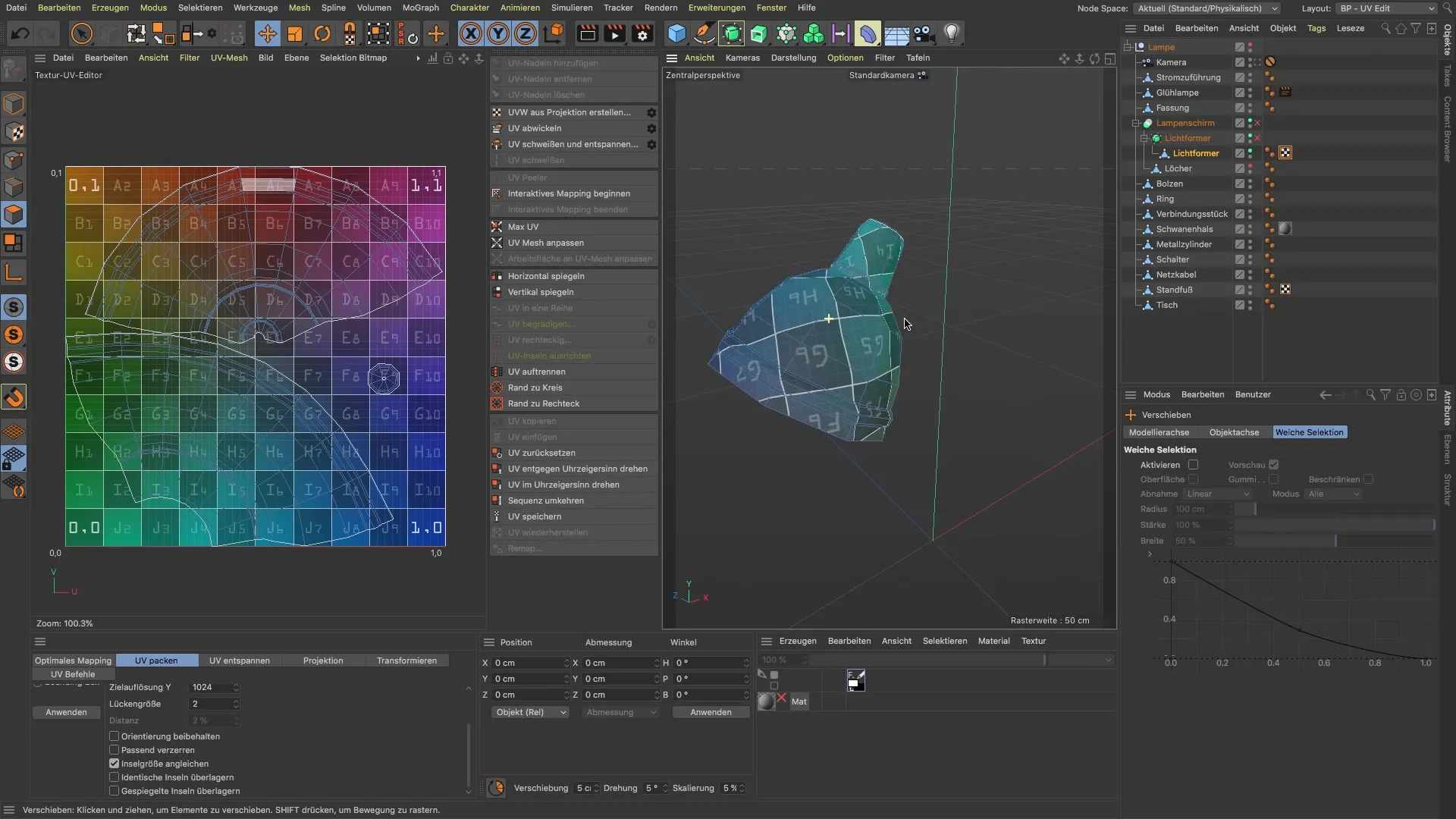This screenshot has width=1456, height=819.
Task: Collapse the Lampenschirm tree node
Action: 1136,123
